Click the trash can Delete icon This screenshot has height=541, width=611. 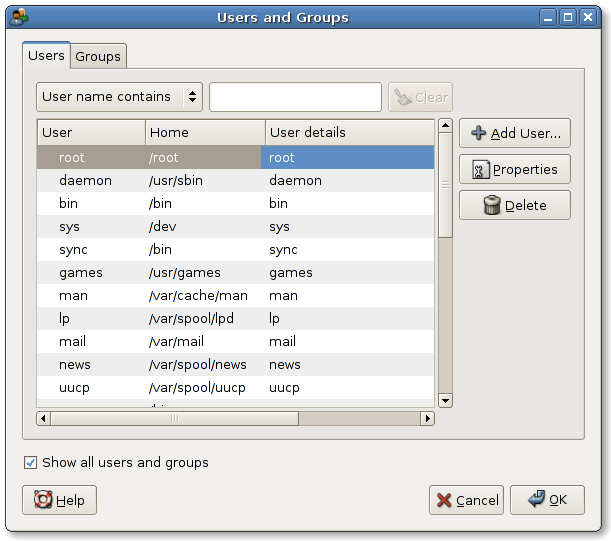click(x=491, y=205)
